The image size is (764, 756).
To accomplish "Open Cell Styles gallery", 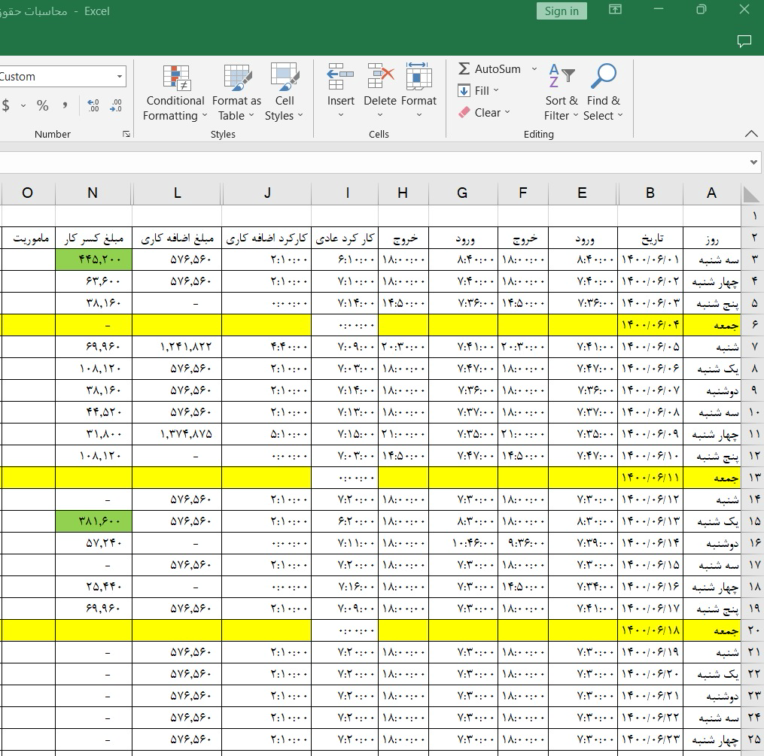I will click(285, 94).
